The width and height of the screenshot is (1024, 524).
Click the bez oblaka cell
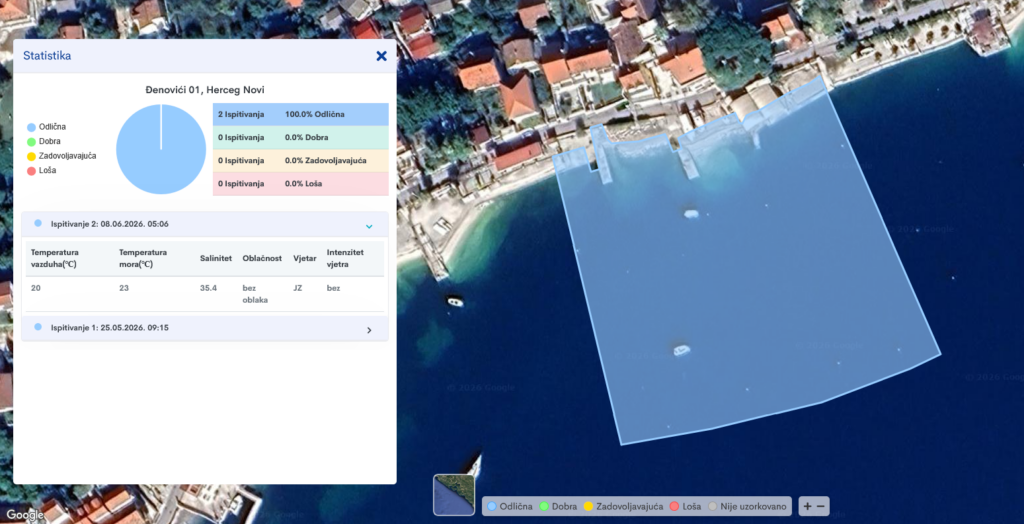(255, 294)
